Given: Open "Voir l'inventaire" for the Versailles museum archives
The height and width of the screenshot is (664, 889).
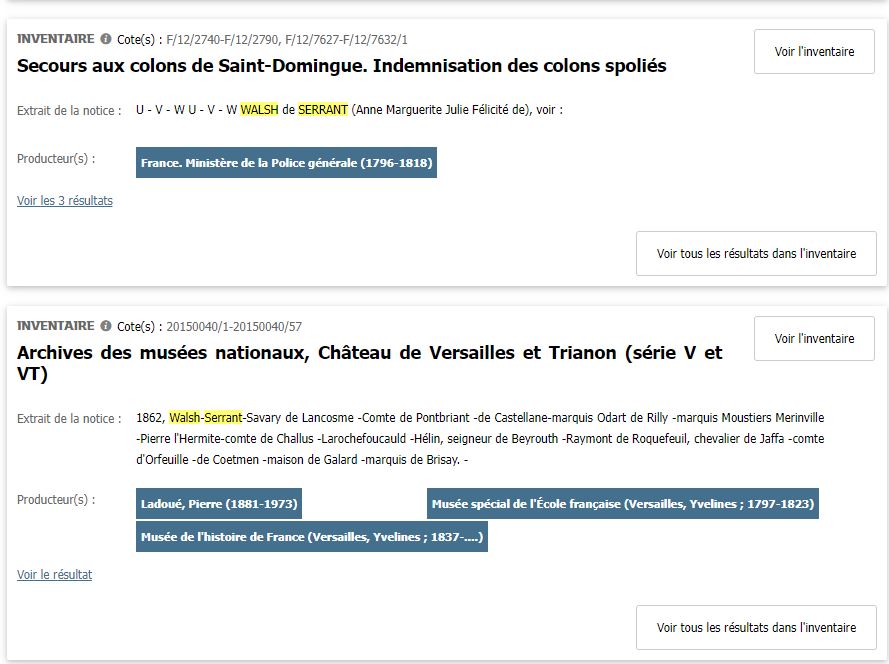Looking at the screenshot, I should pos(814,339).
